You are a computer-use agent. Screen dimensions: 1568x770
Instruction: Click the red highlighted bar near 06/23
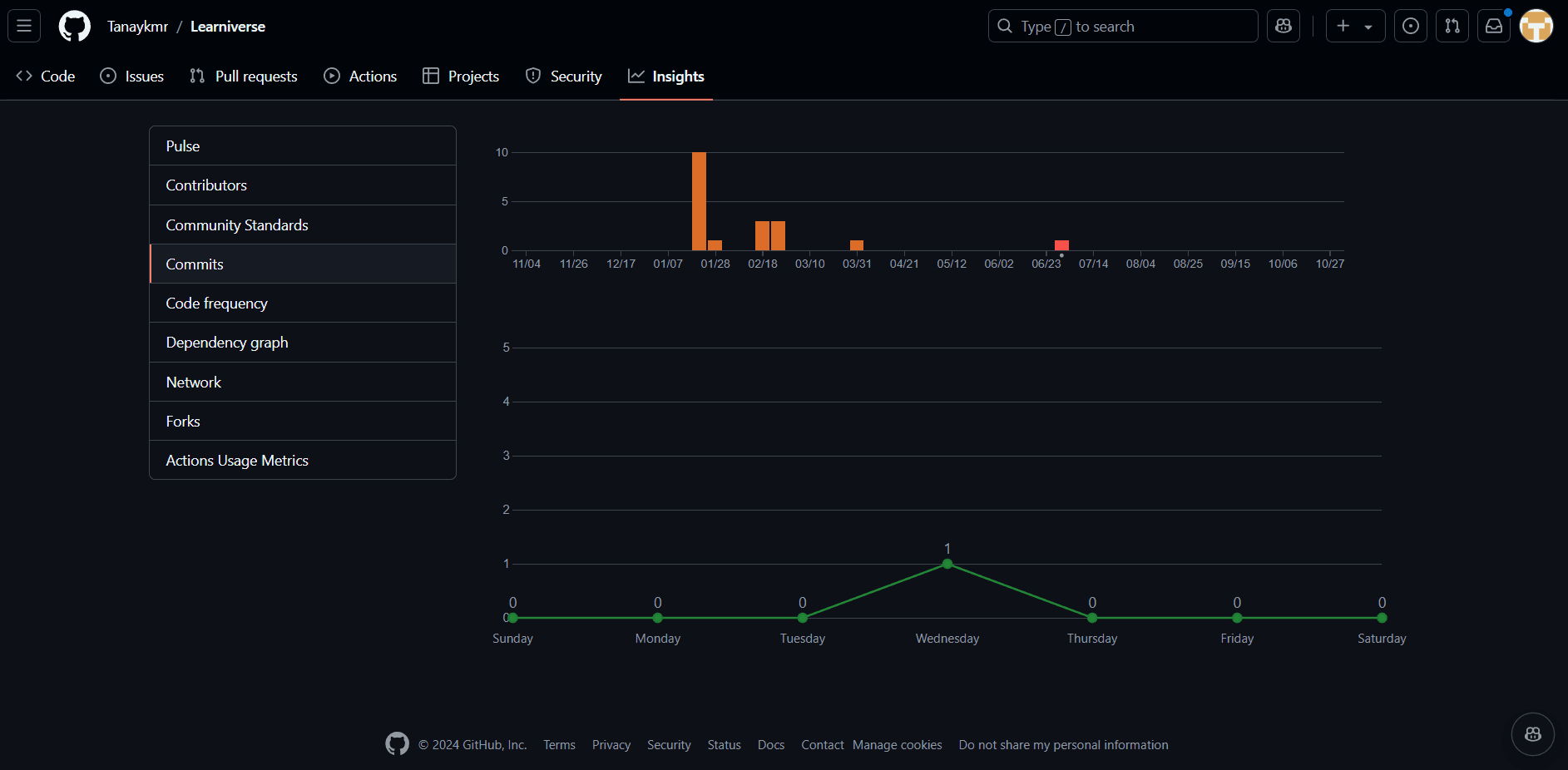pos(1061,245)
